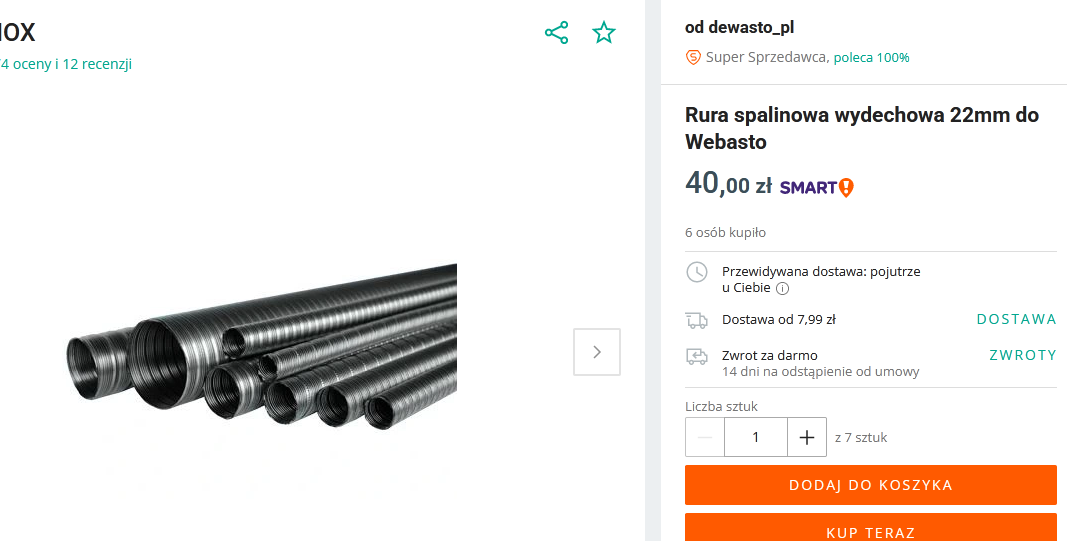Click the SMART! logo beside the price
This screenshot has width=1067, height=541.
click(x=816, y=187)
